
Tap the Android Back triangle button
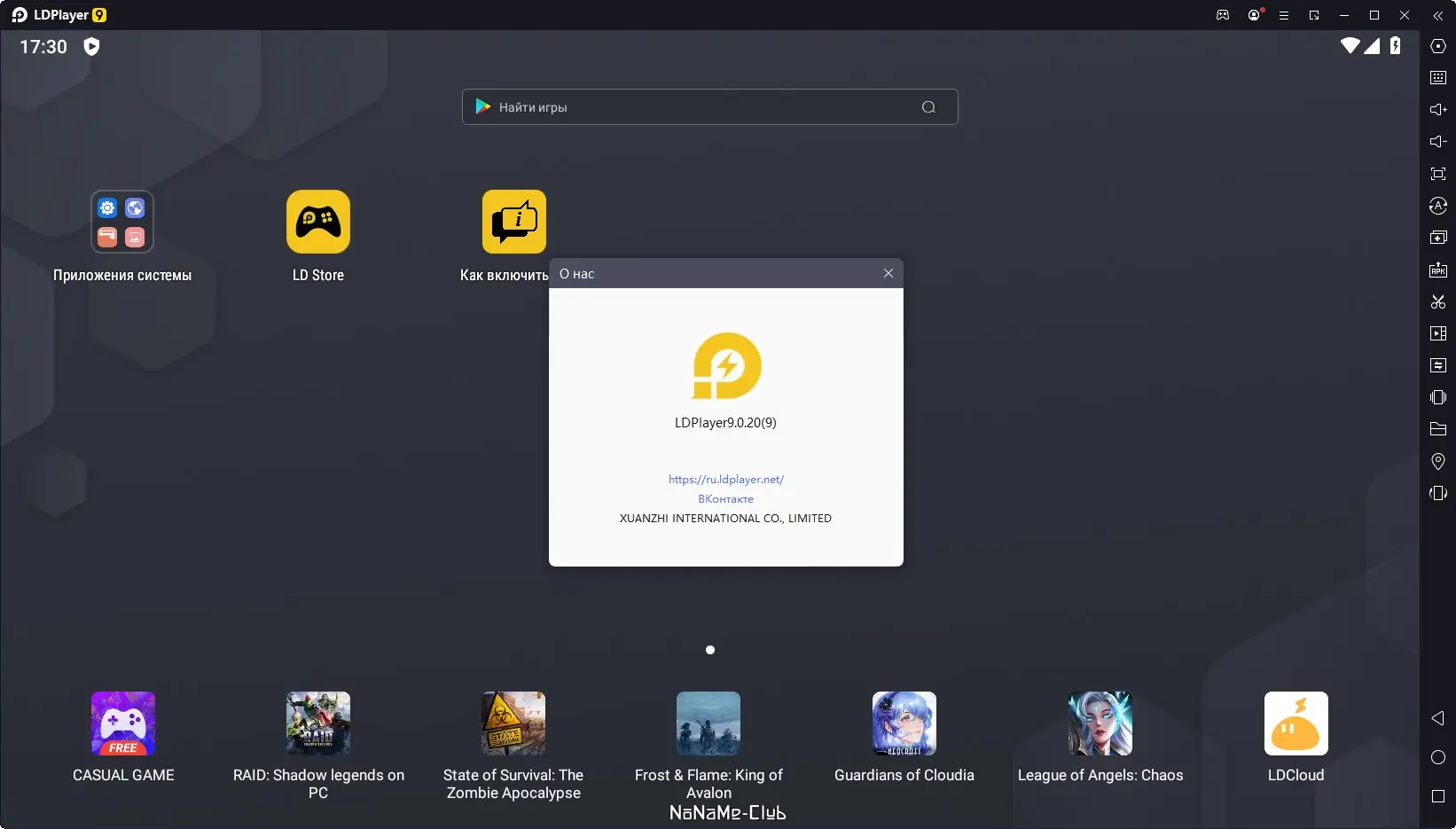pos(1438,718)
